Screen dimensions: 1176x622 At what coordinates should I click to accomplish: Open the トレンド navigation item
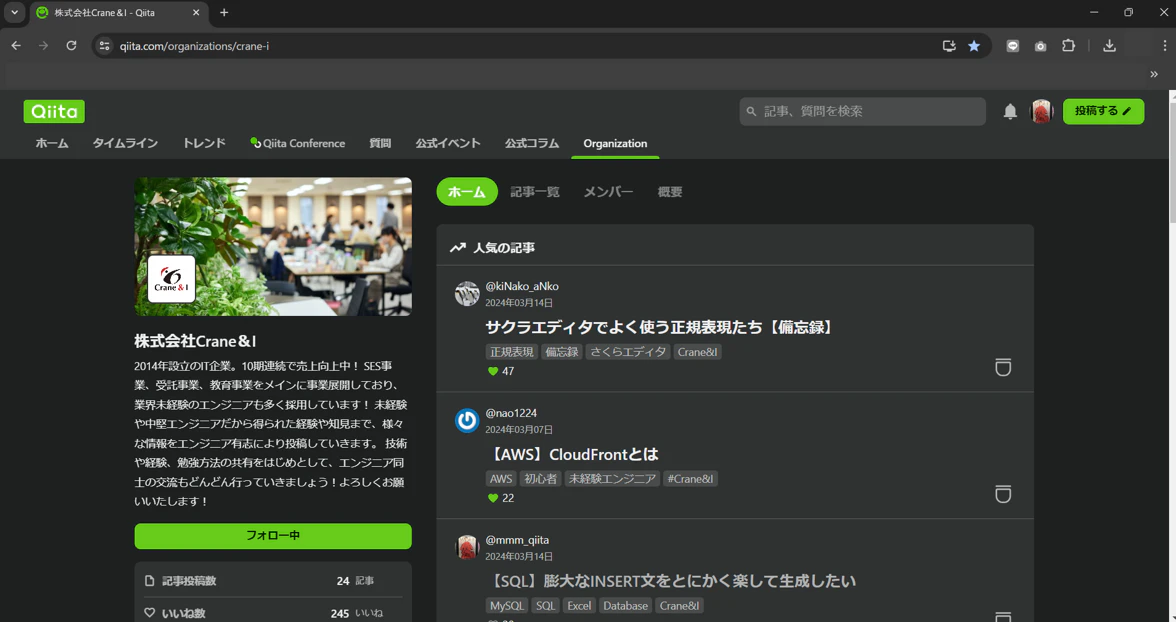204,143
